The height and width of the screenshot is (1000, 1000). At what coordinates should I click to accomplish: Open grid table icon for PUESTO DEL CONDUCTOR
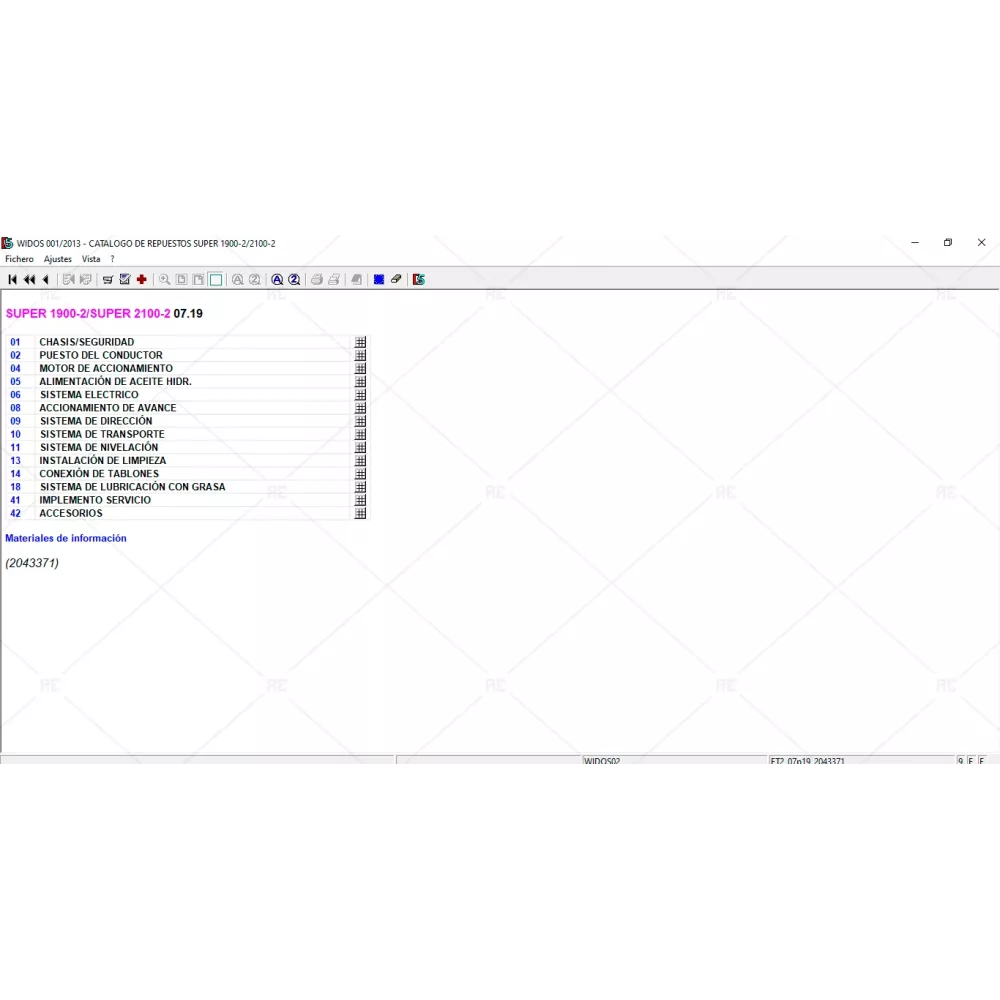[x=360, y=355]
